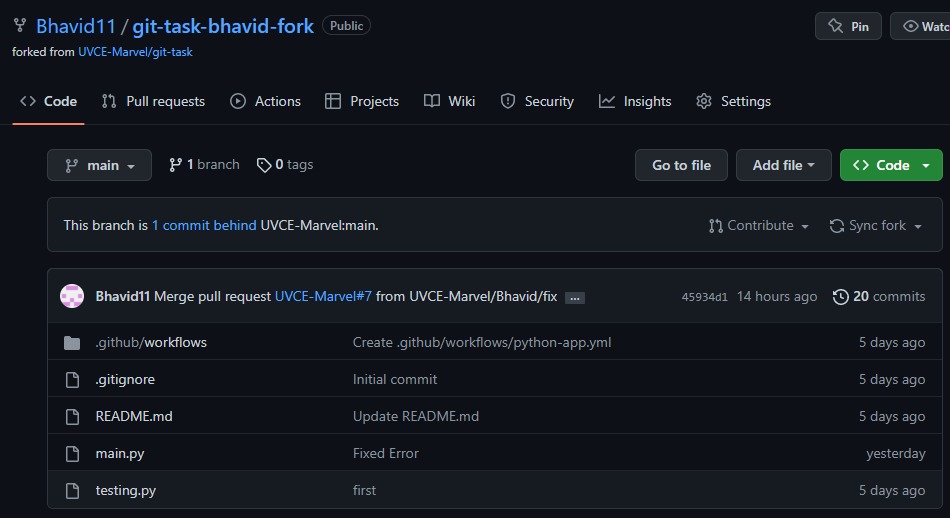Click the 14 hours ago commit timestamp
The image size is (950, 518).
tap(777, 296)
